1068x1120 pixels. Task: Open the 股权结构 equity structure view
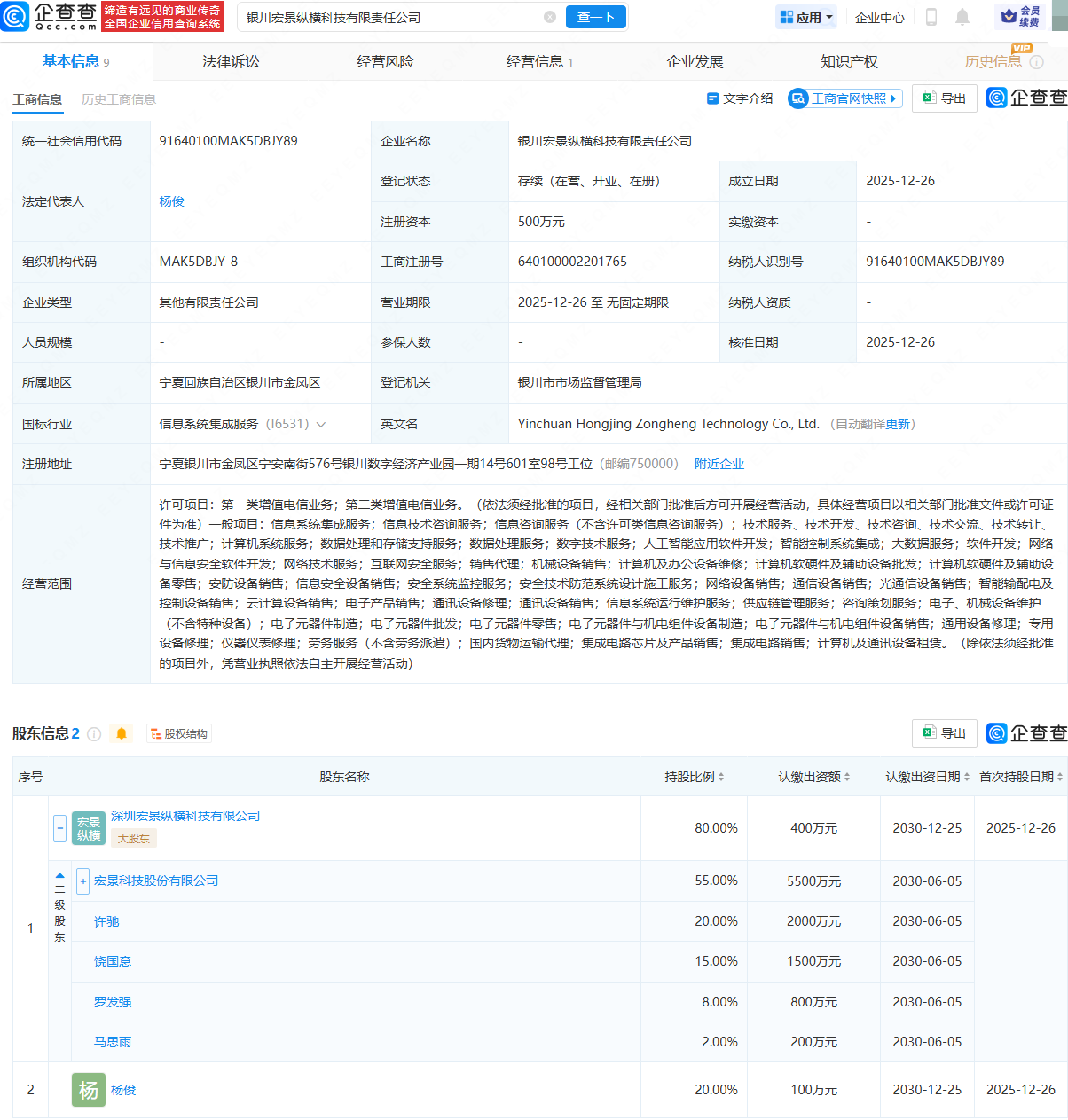[x=178, y=733]
